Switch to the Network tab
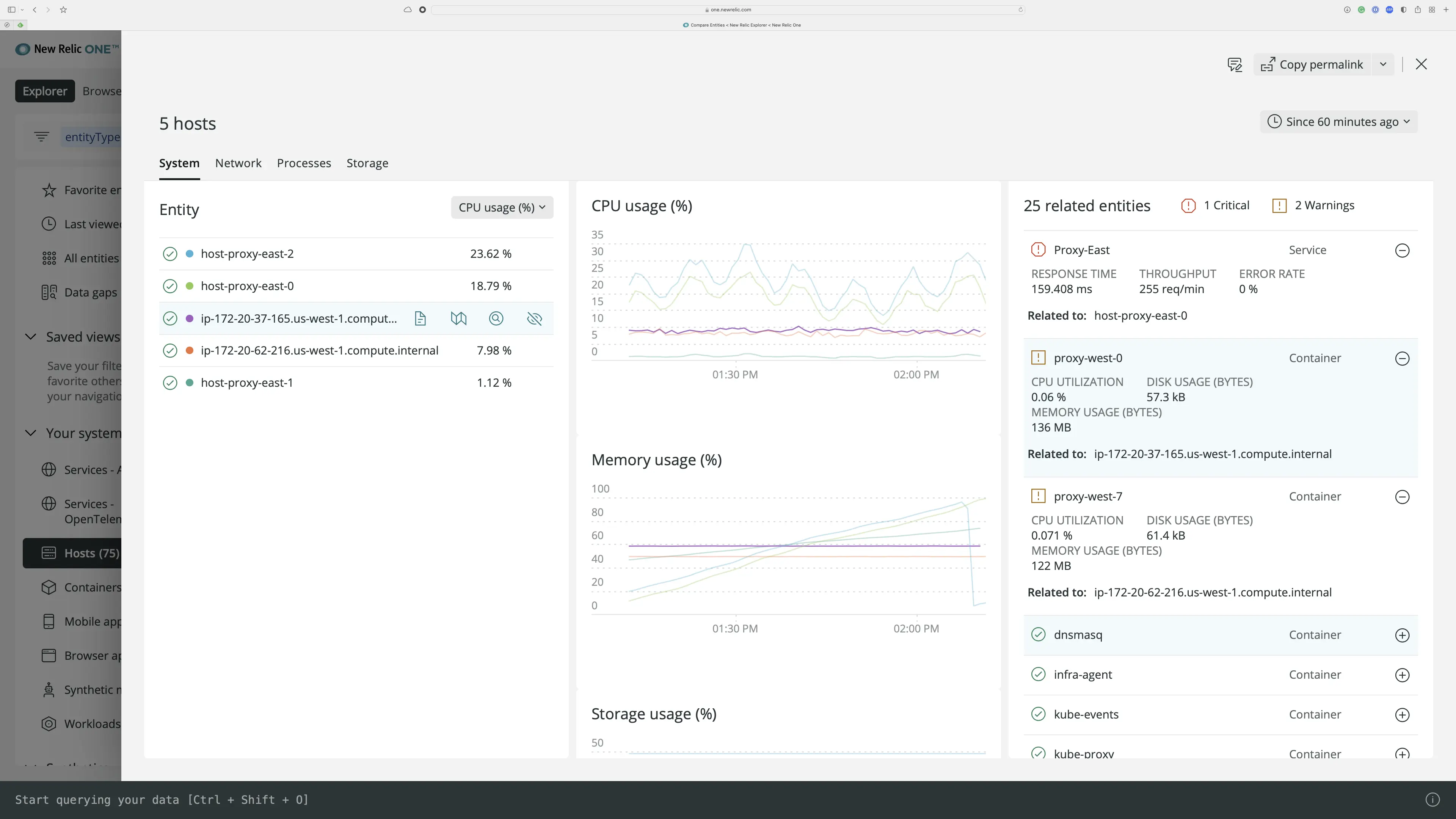Image resolution: width=1456 pixels, height=819 pixels. coord(238,163)
